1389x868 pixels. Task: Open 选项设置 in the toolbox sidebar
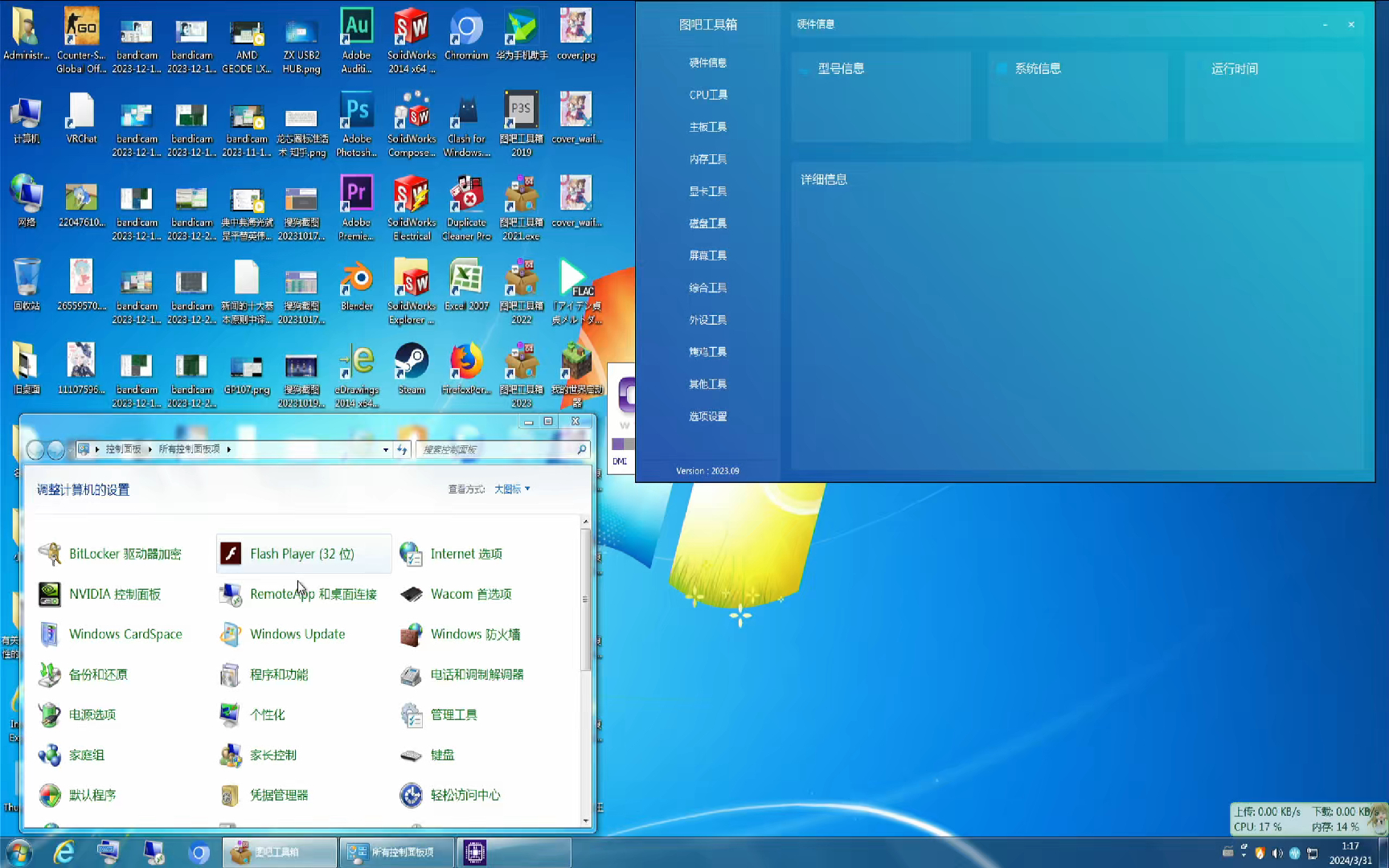tap(708, 416)
